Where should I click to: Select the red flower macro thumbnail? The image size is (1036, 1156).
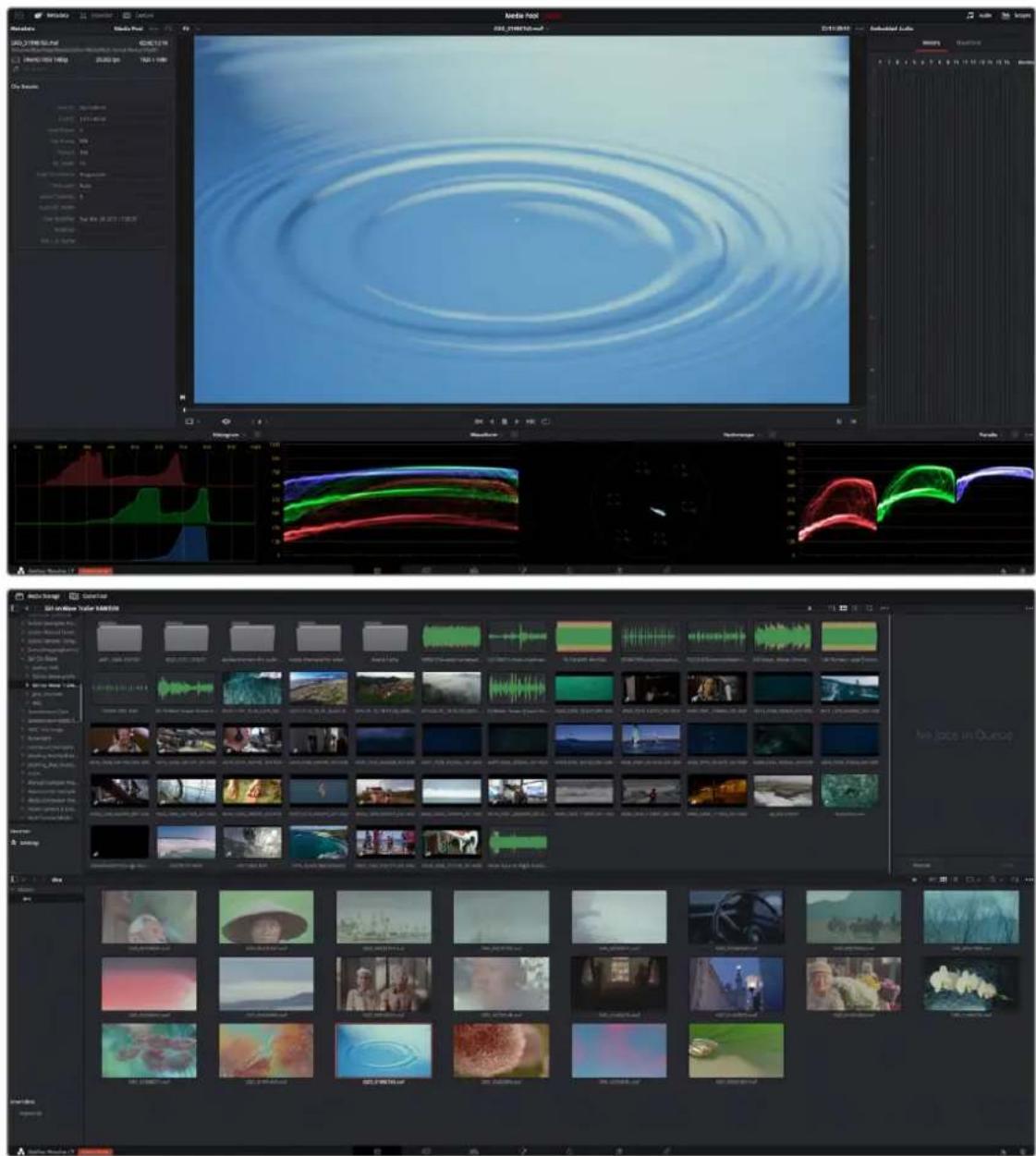[x=501, y=1050]
